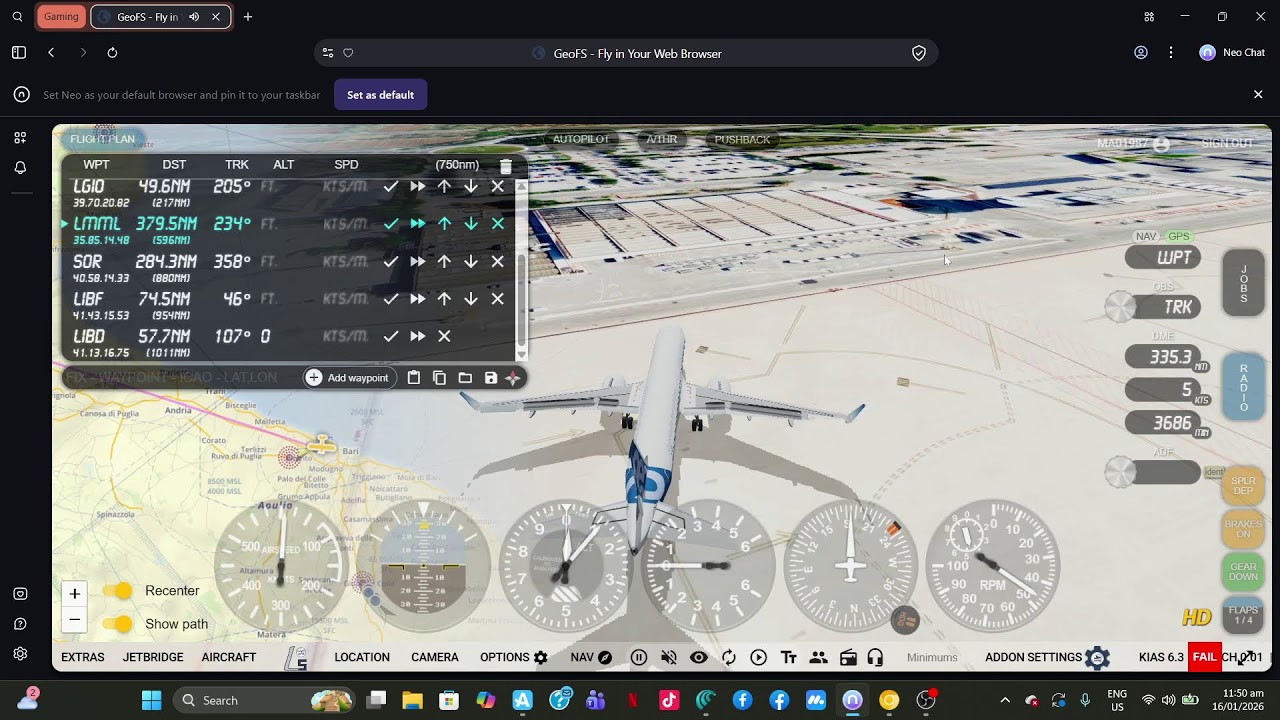Toggle the mute sound icon
The width and height of the screenshot is (1280, 720).
(x=669, y=657)
